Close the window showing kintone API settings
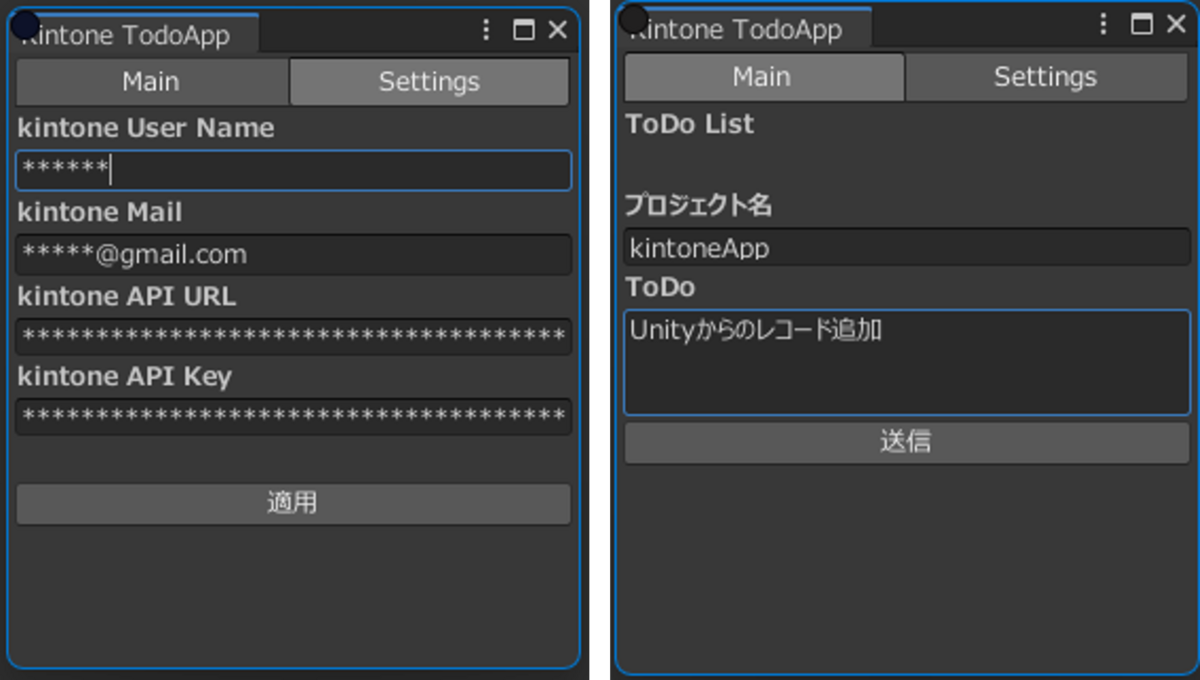 click(558, 31)
